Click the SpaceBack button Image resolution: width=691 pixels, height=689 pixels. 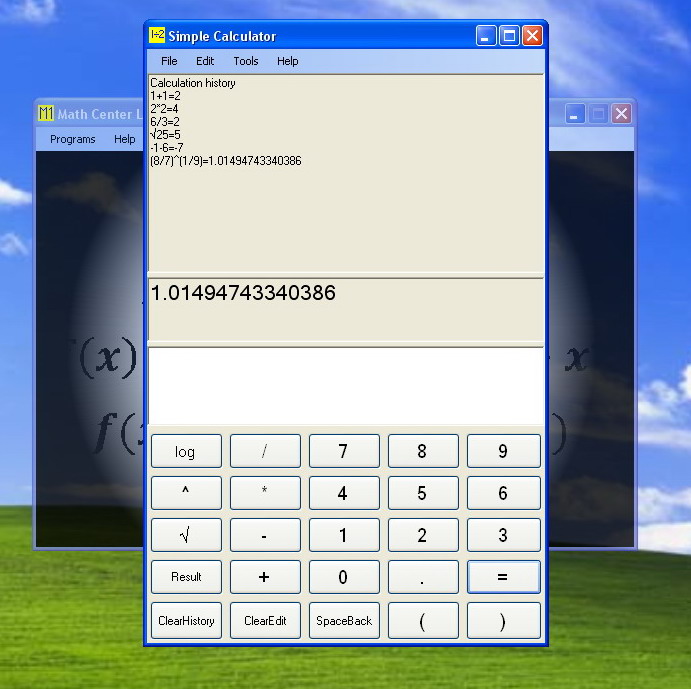coord(344,621)
